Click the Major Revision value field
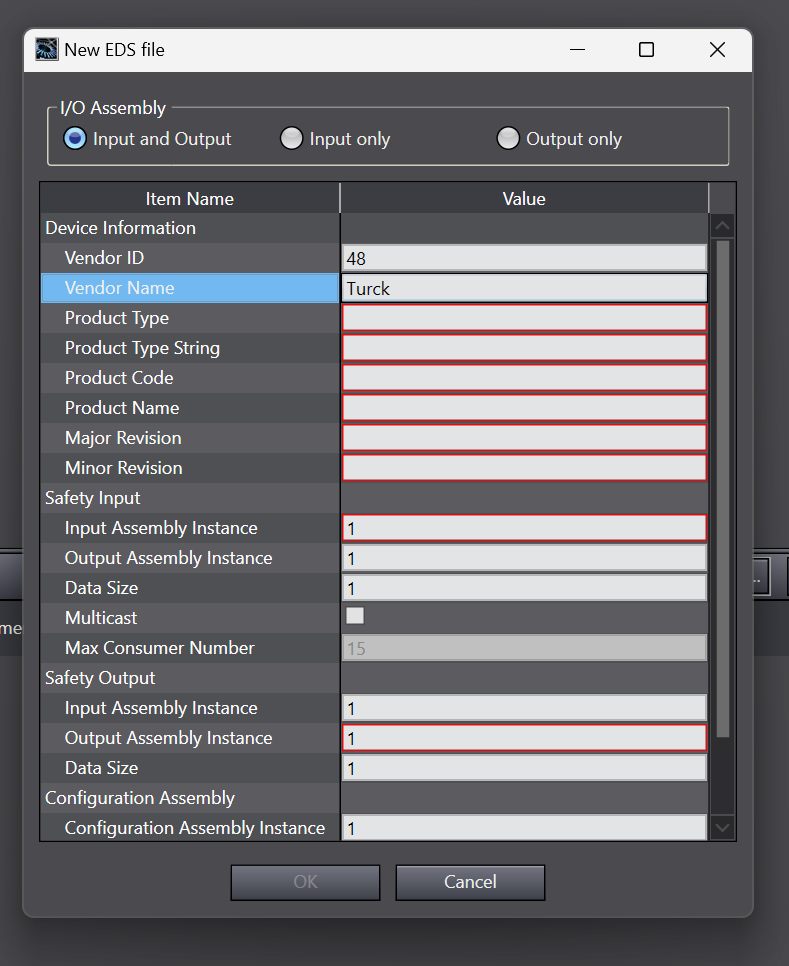This screenshot has height=966, width=789. click(x=524, y=438)
